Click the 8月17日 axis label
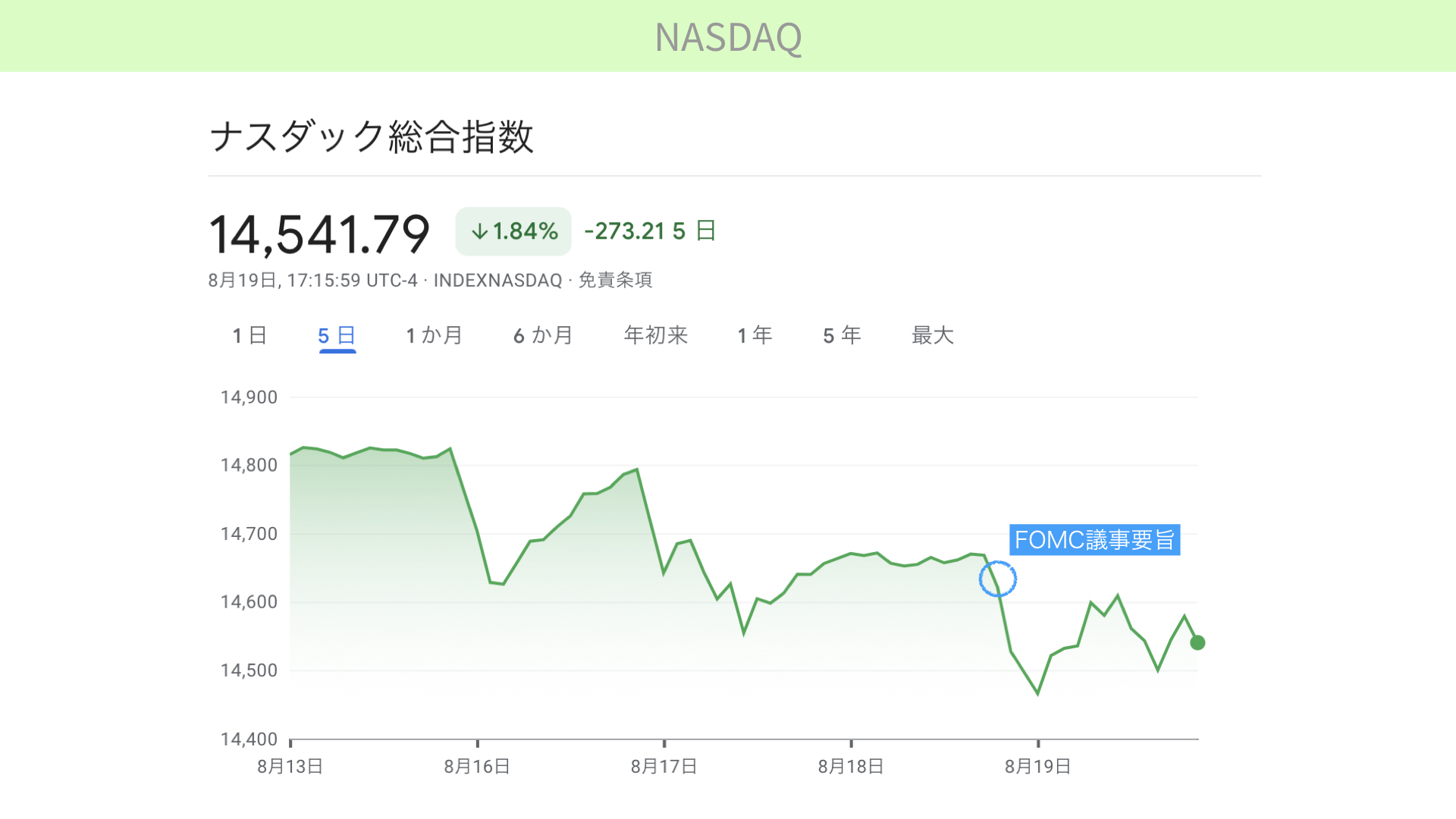The width and height of the screenshot is (1456, 819). [664, 767]
